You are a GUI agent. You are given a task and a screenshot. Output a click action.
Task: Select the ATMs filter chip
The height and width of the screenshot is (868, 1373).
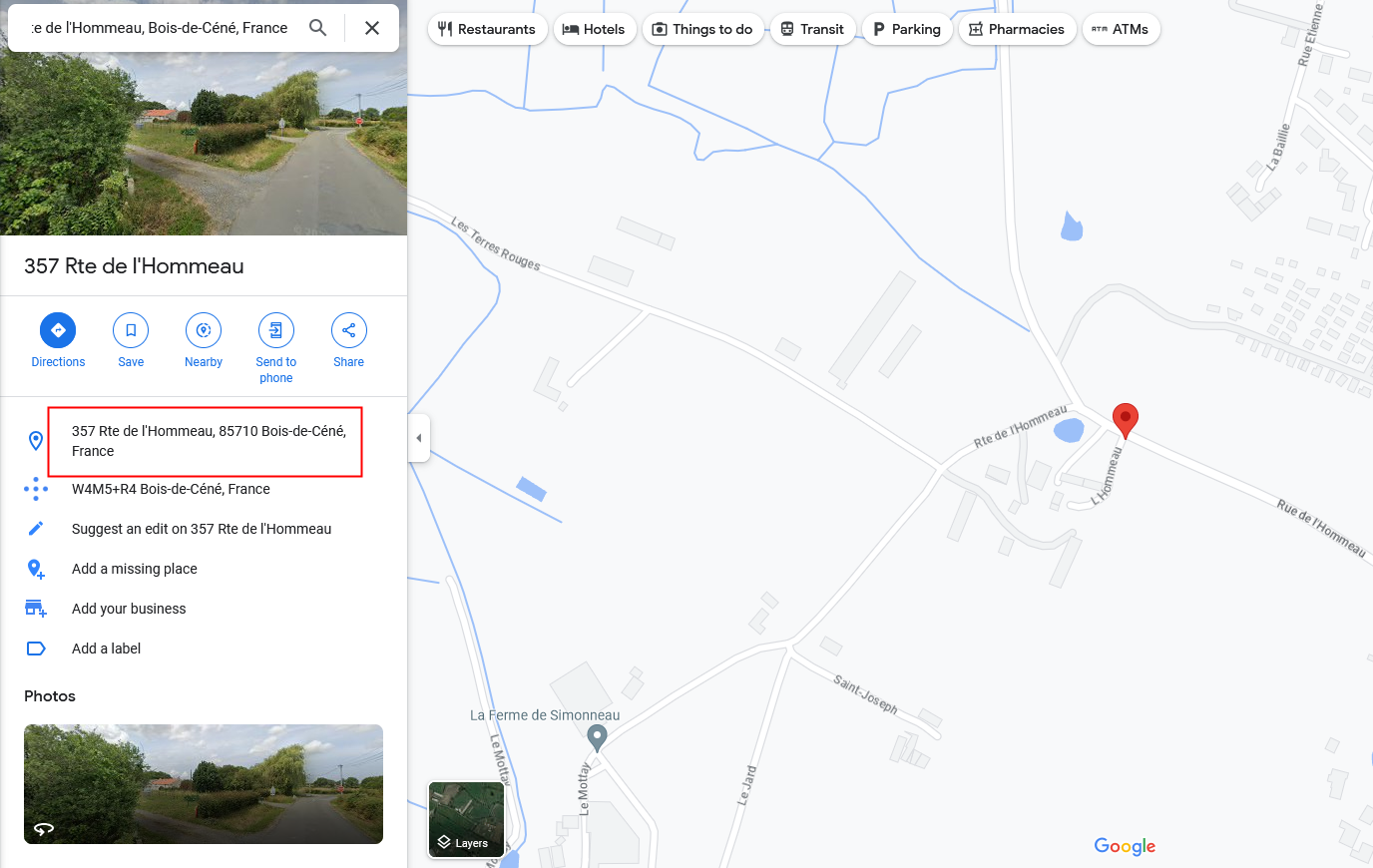tap(1121, 29)
